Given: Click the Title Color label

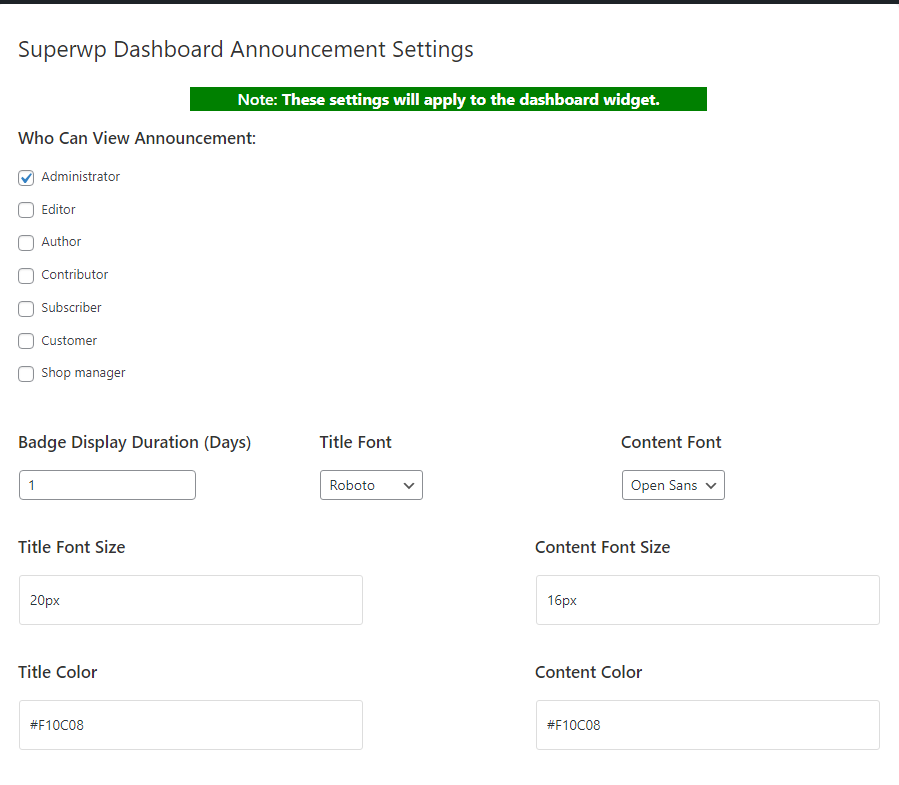Looking at the screenshot, I should pos(58,672).
